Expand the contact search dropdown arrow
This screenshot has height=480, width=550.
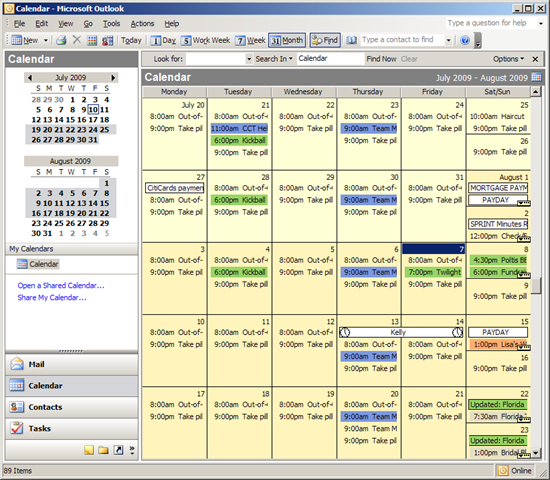448,40
